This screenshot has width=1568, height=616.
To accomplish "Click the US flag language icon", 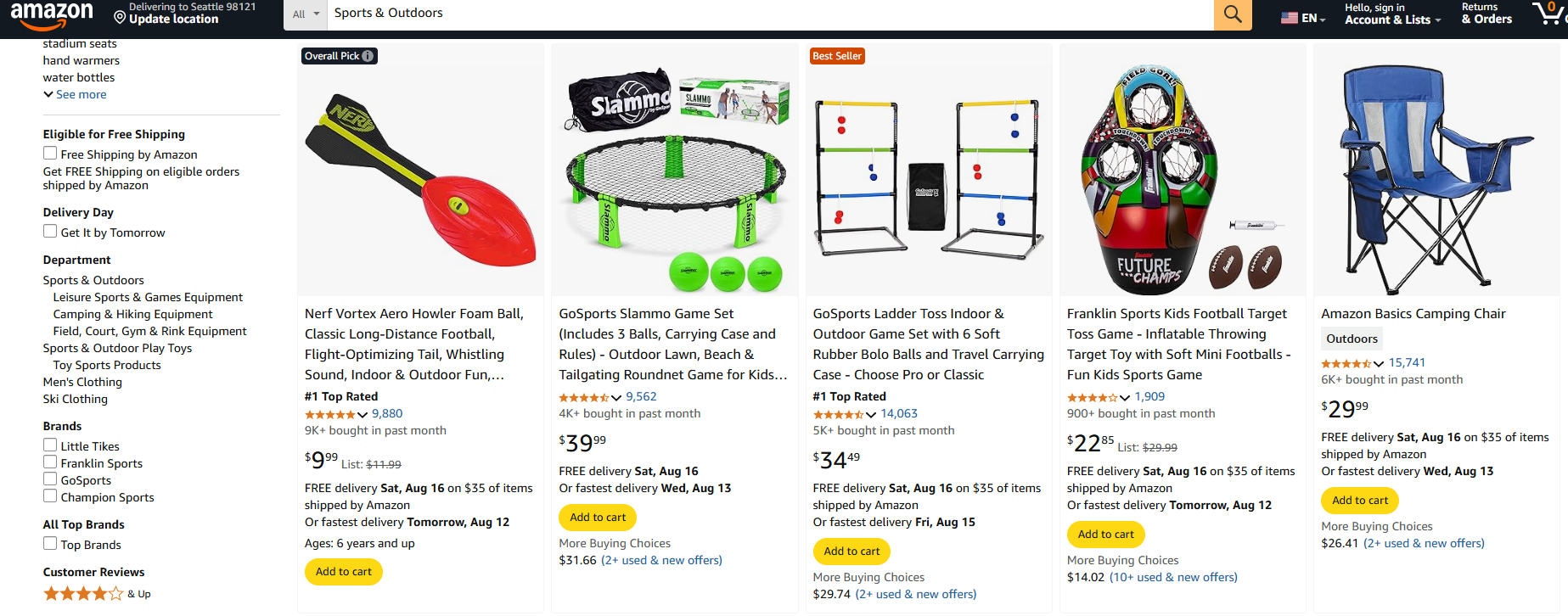I will click(1288, 15).
